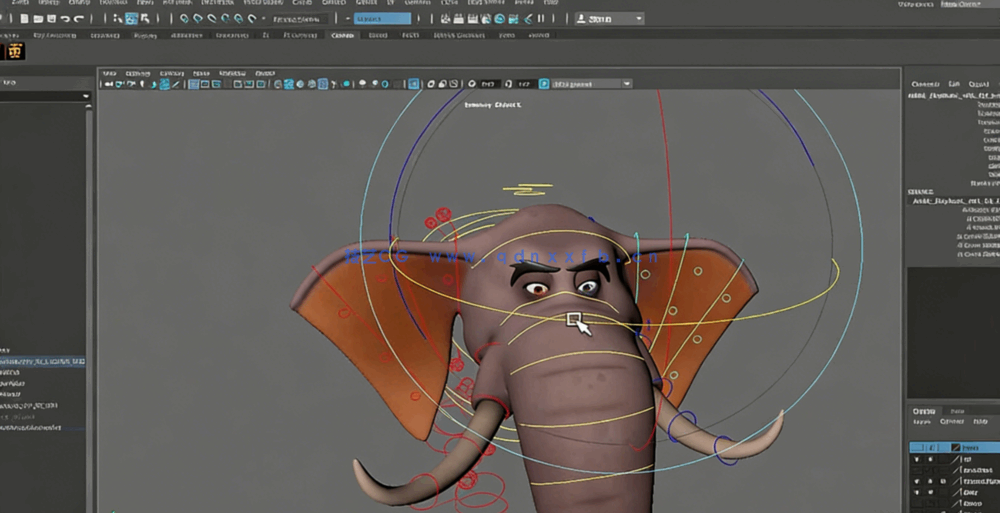
Task: Click the blue highlighted icon in viewport toolbar
Action: [414, 85]
